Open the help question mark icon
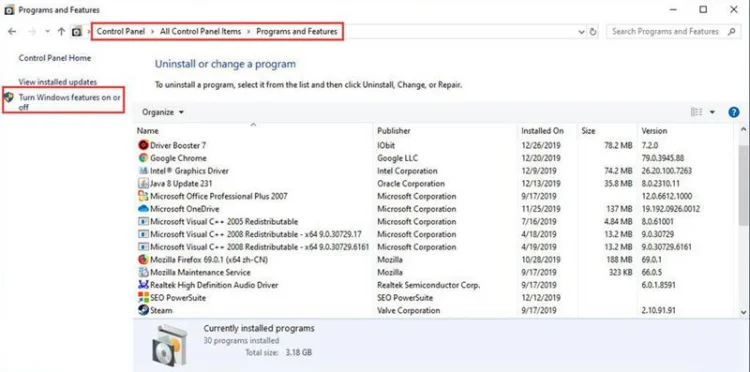The image size is (750, 372). click(734, 112)
